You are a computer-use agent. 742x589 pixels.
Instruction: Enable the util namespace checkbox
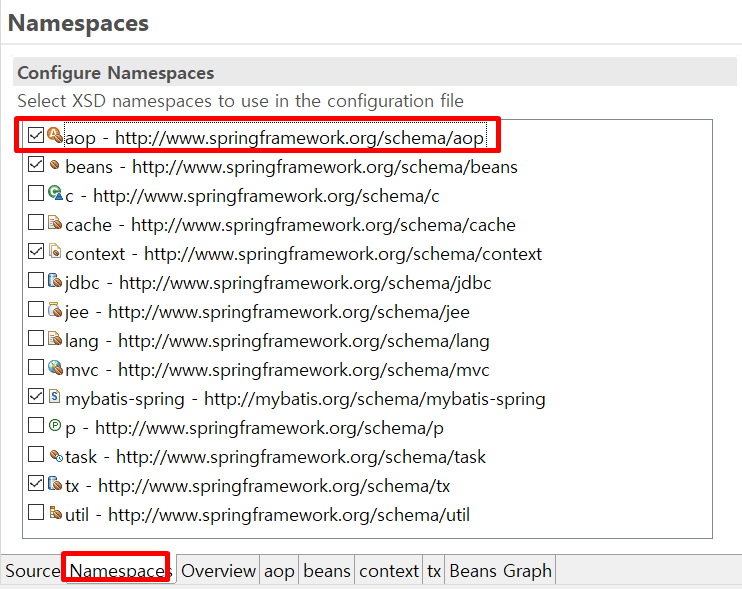click(x=36, y=512)
